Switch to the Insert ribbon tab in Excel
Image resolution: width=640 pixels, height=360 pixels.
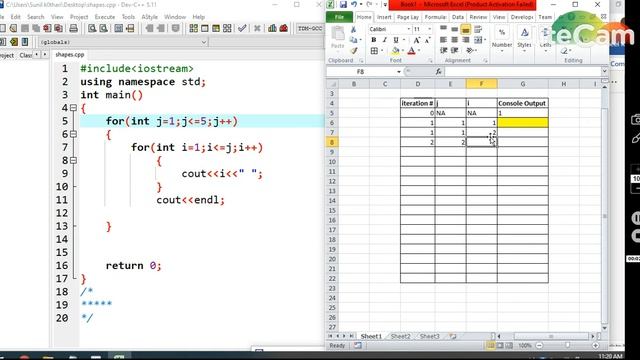point(384,17)
